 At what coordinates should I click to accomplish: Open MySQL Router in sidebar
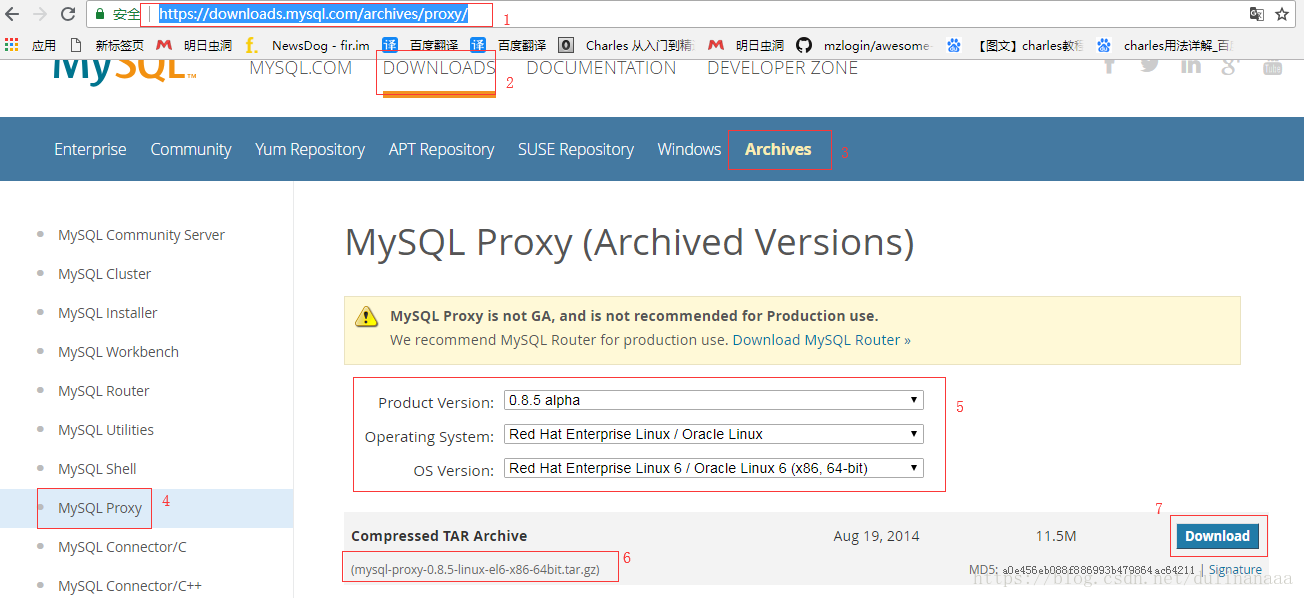(x=104, y=391)
